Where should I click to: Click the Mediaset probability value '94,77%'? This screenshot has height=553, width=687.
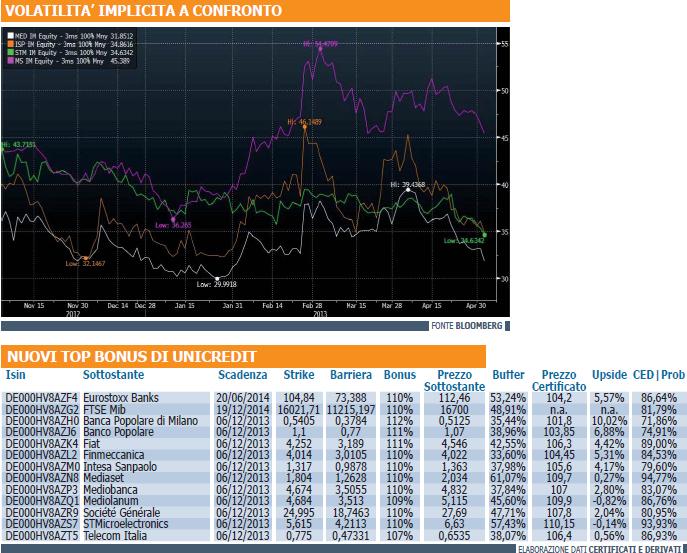coord(659,478)
